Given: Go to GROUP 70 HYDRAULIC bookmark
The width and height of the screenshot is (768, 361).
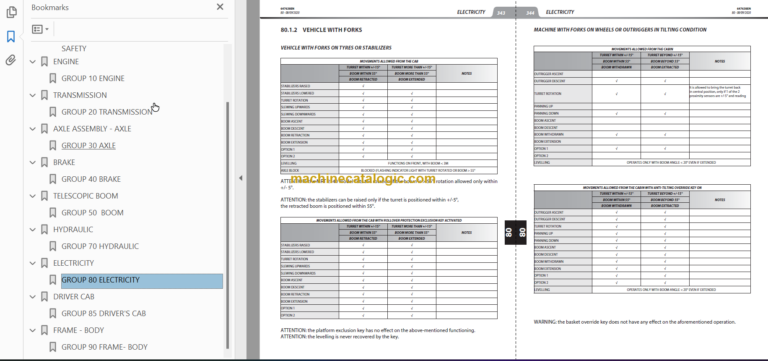Looking at the screenshot, I should (100, 246).
